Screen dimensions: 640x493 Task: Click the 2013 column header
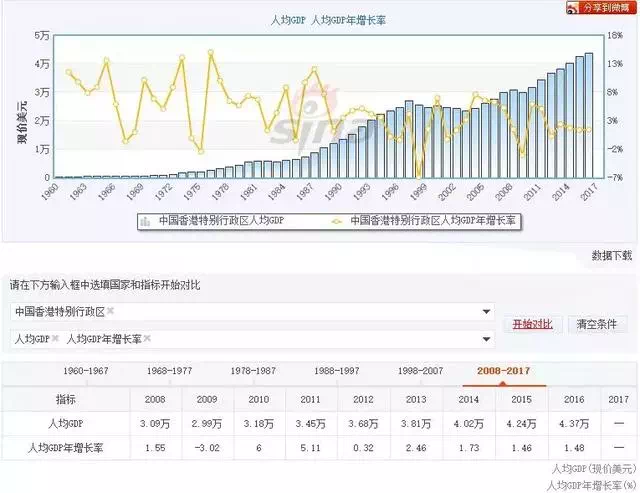(x=416, y=399)
